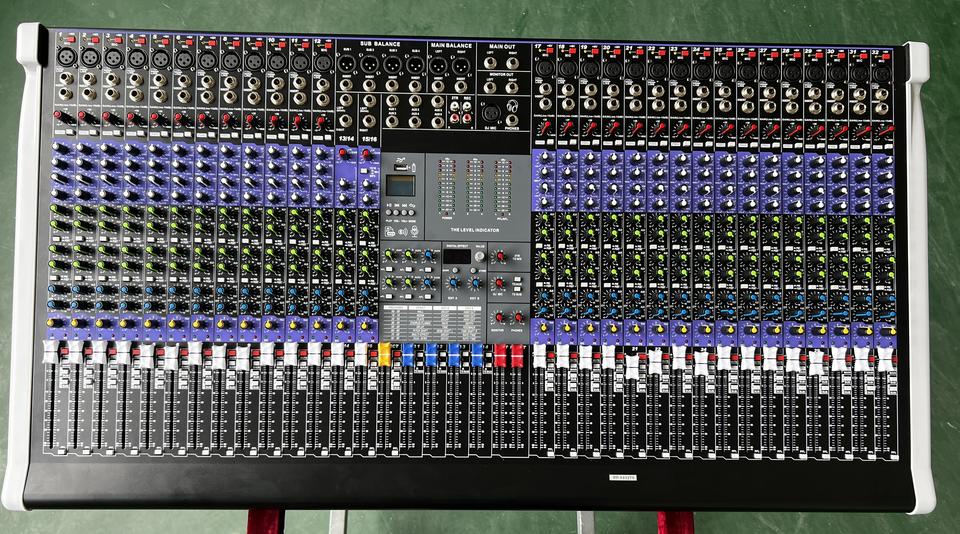Tap the digital effect number display
960x534 pixels.
click(457, 256)
